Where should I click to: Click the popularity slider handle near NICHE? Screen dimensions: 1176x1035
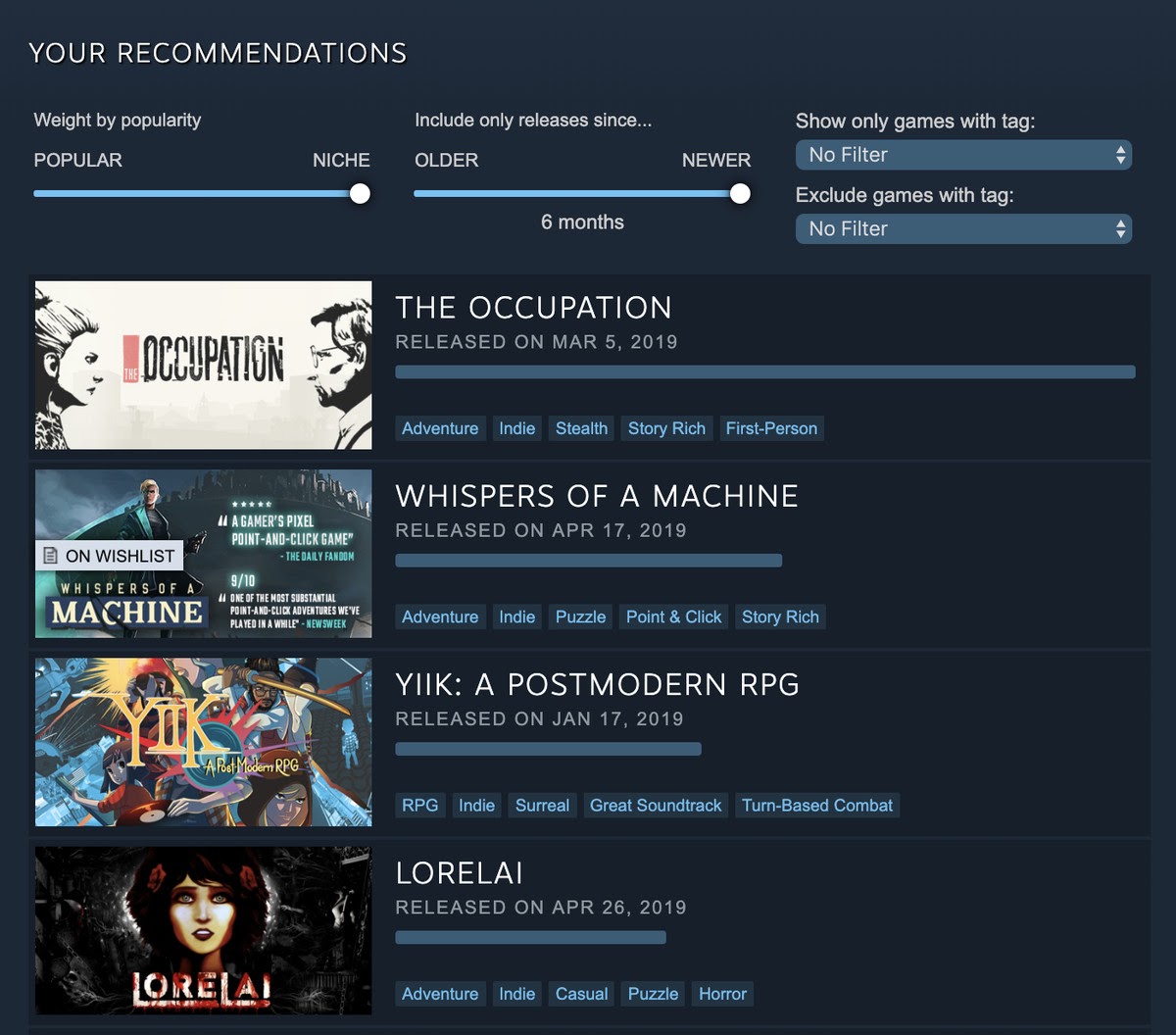point(360,193)
